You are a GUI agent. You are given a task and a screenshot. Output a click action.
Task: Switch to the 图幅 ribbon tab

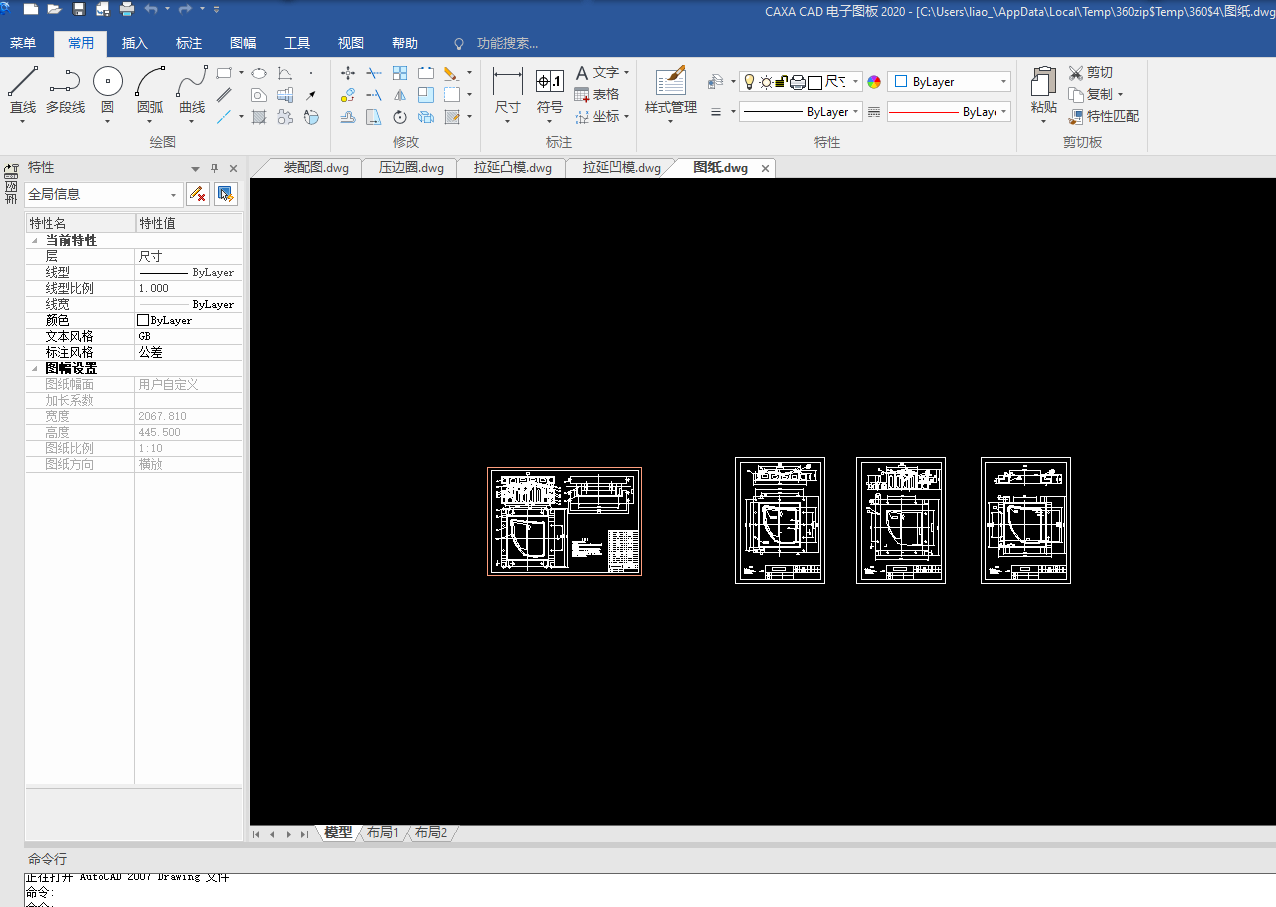point(243,43)
